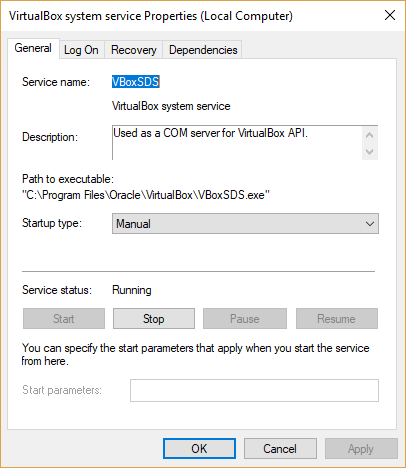The width and height of the screenshot is (406, 468).
Task: Click the disabled Start service button
Action: 64,319
